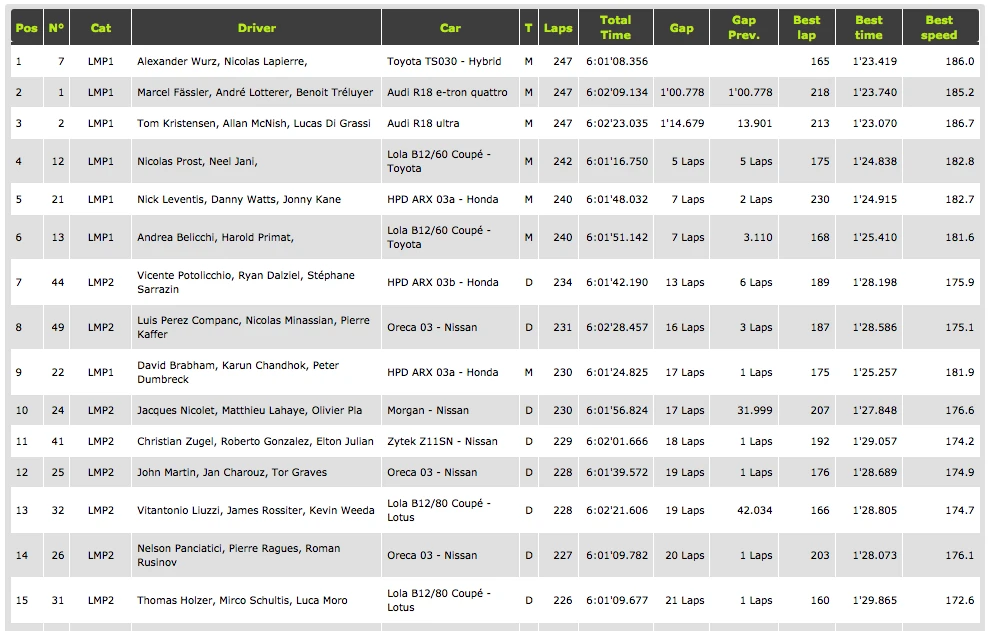
Task: Click the Cat column header
Action: [x=100, y=28]
